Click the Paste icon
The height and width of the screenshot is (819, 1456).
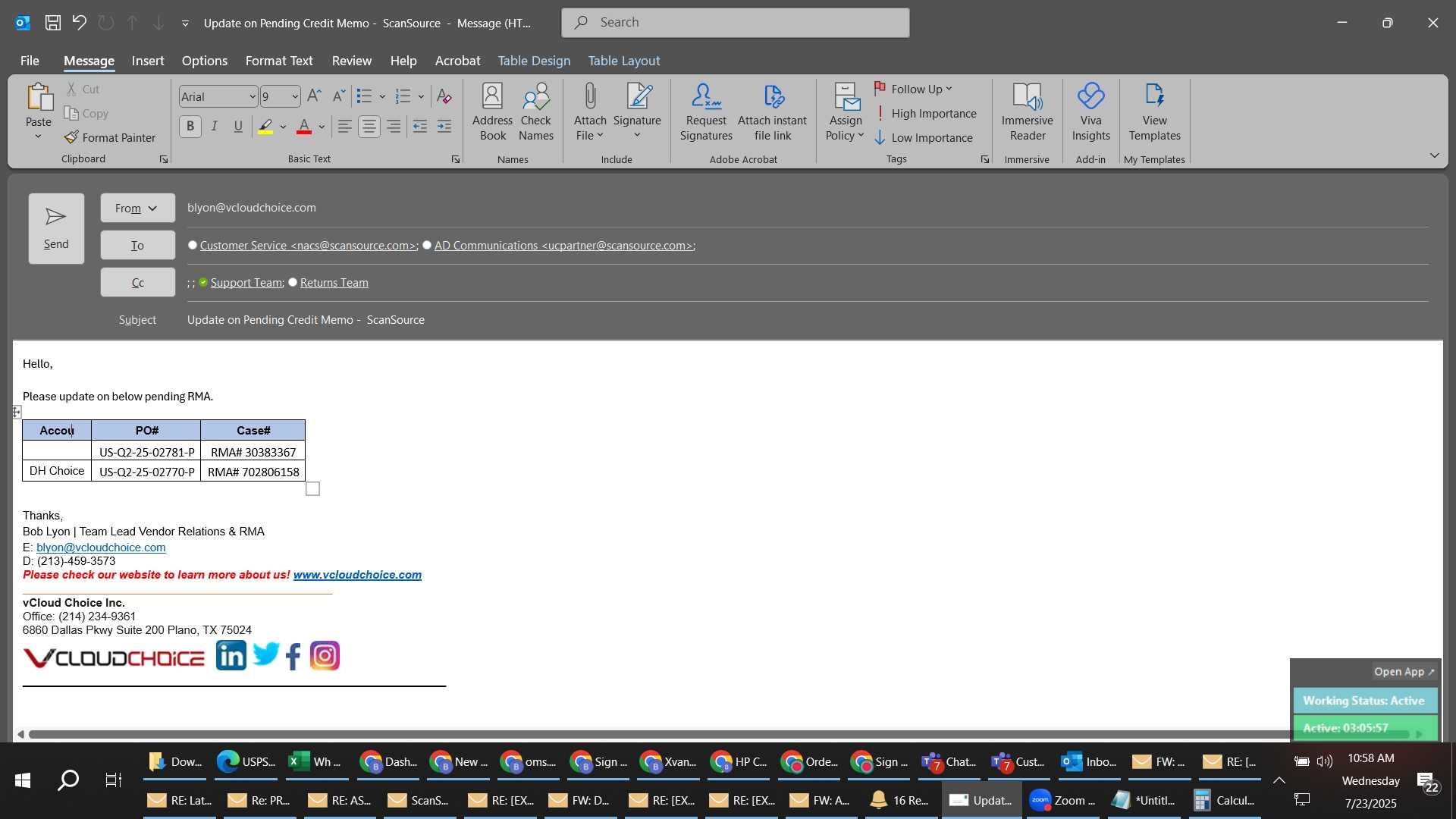pos(39,98)
